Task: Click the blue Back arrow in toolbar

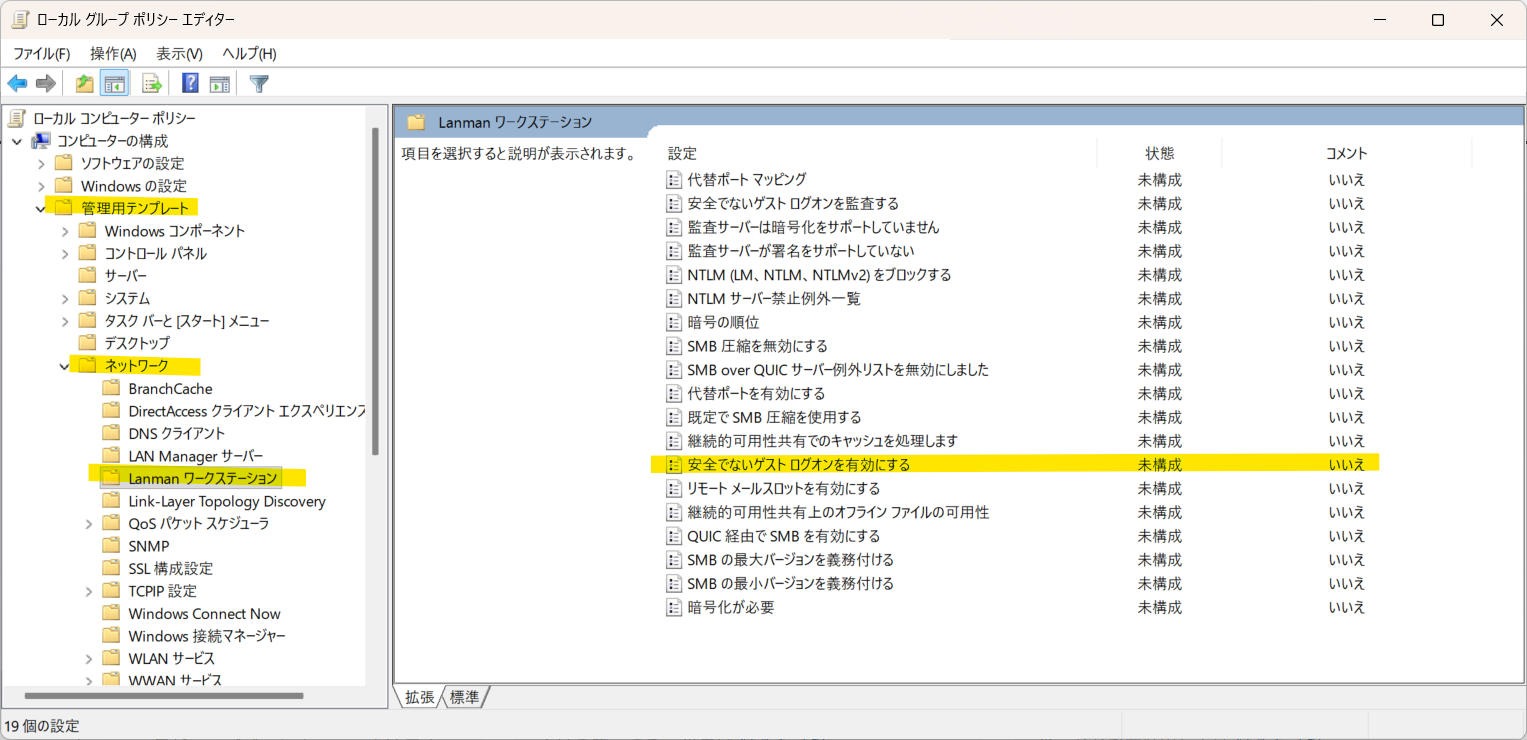Action: pos(17,84)
